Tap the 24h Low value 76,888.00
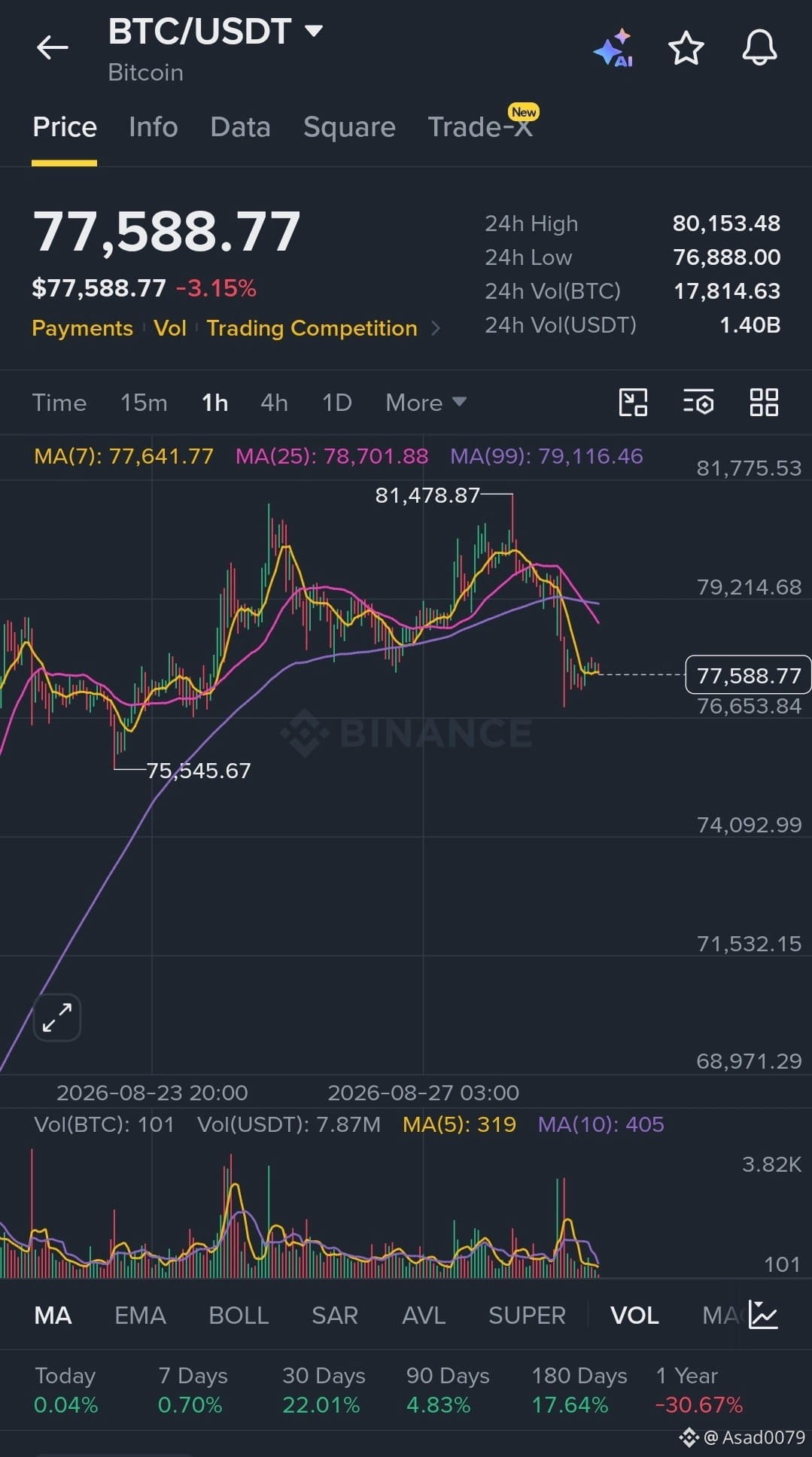 pos(726,257)
